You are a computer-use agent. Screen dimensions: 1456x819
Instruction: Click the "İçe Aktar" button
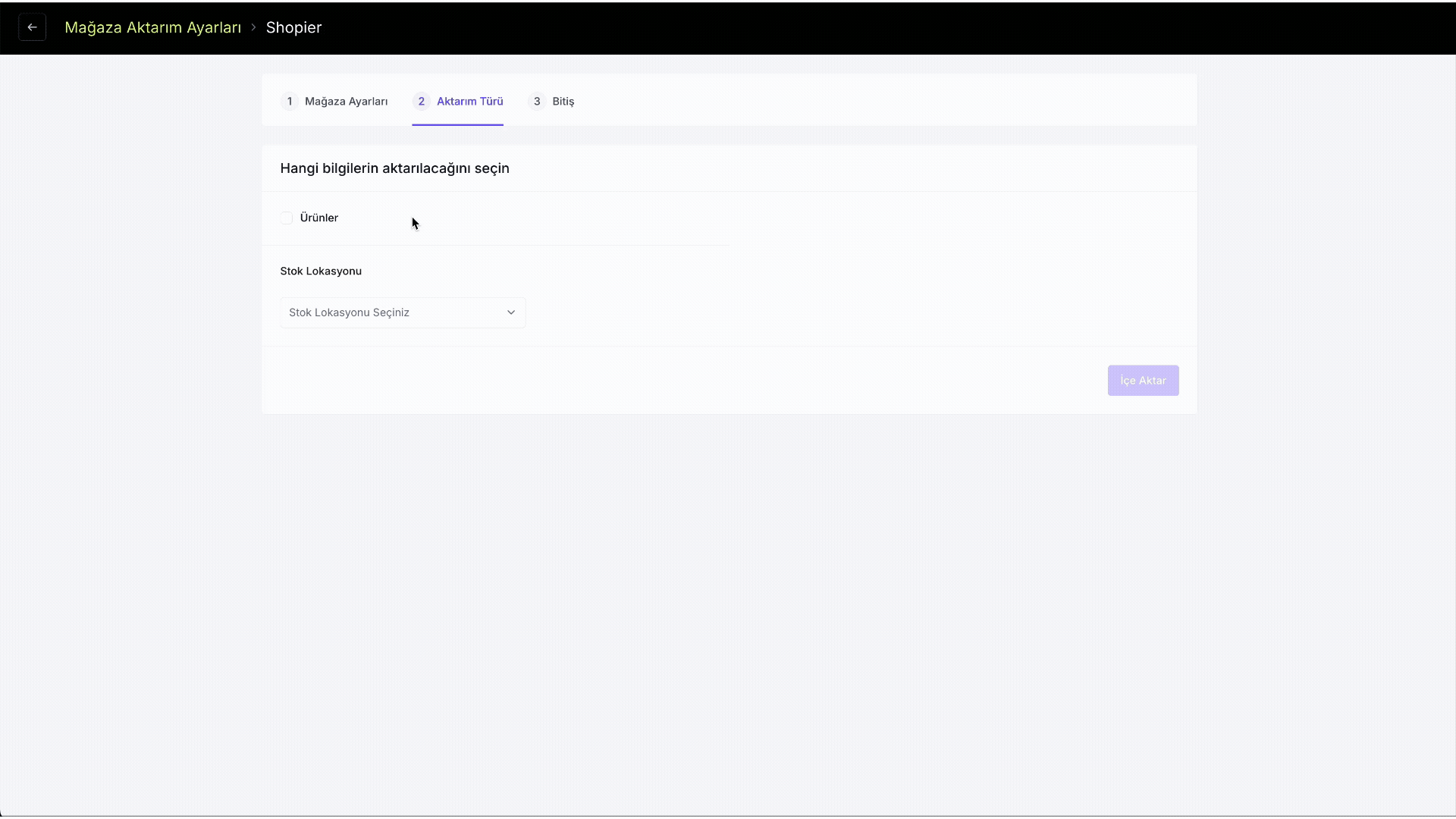click(1143, 380)
